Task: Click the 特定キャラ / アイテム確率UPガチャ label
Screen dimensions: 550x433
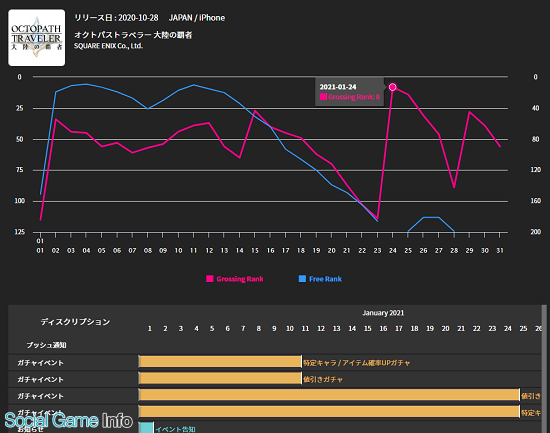Action: [356, 363]
